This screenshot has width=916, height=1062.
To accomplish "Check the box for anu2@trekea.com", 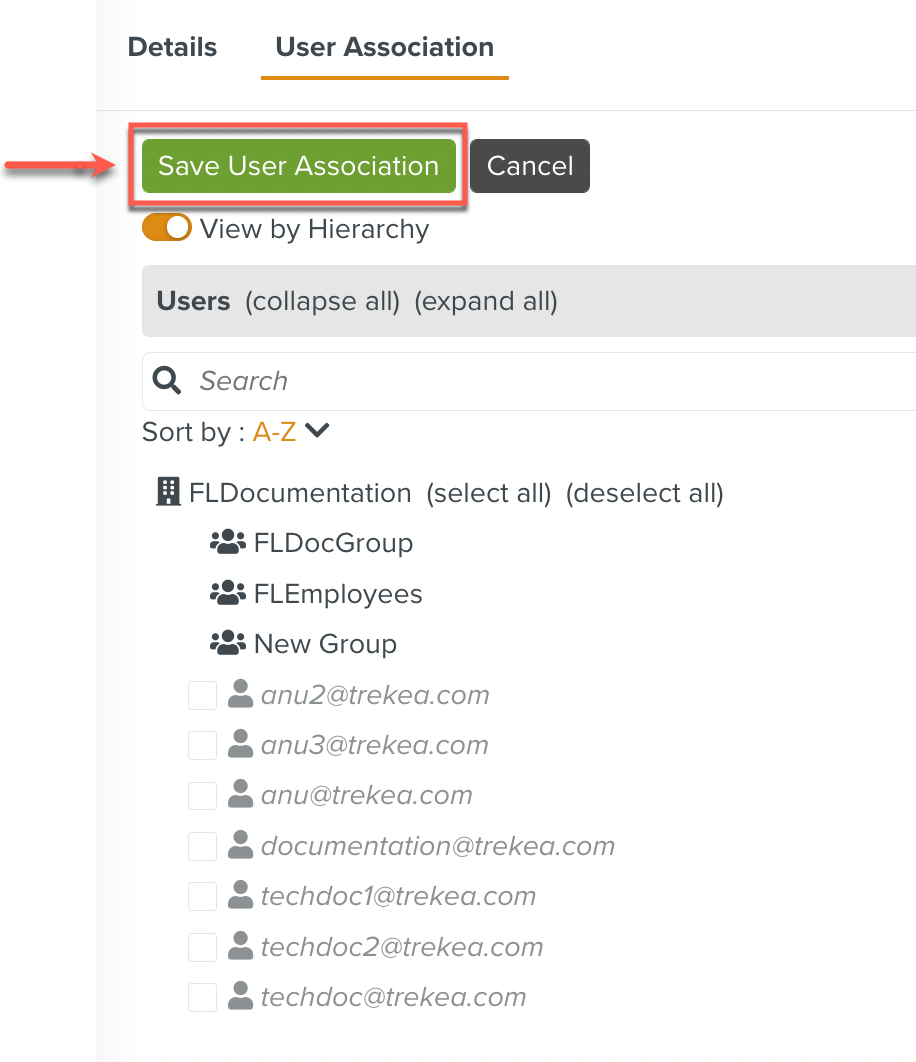I will point(202,696).
